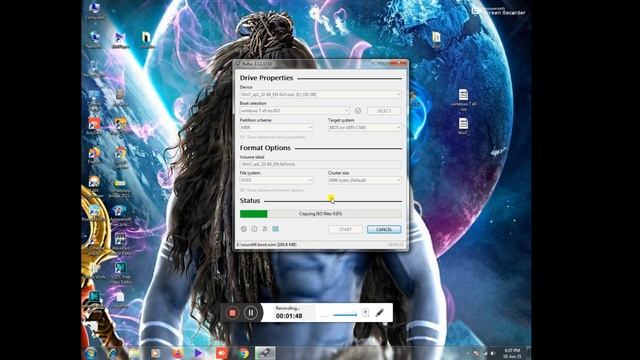Click the system tray volume icon
The image size is (640, 360).
pyautogui.click(x=493, y=353)
